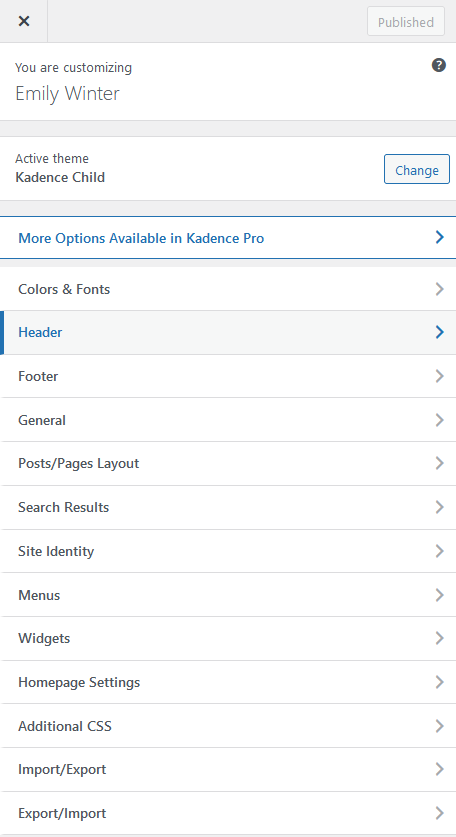Click the Kadence Child theme name

coord(60,177)
